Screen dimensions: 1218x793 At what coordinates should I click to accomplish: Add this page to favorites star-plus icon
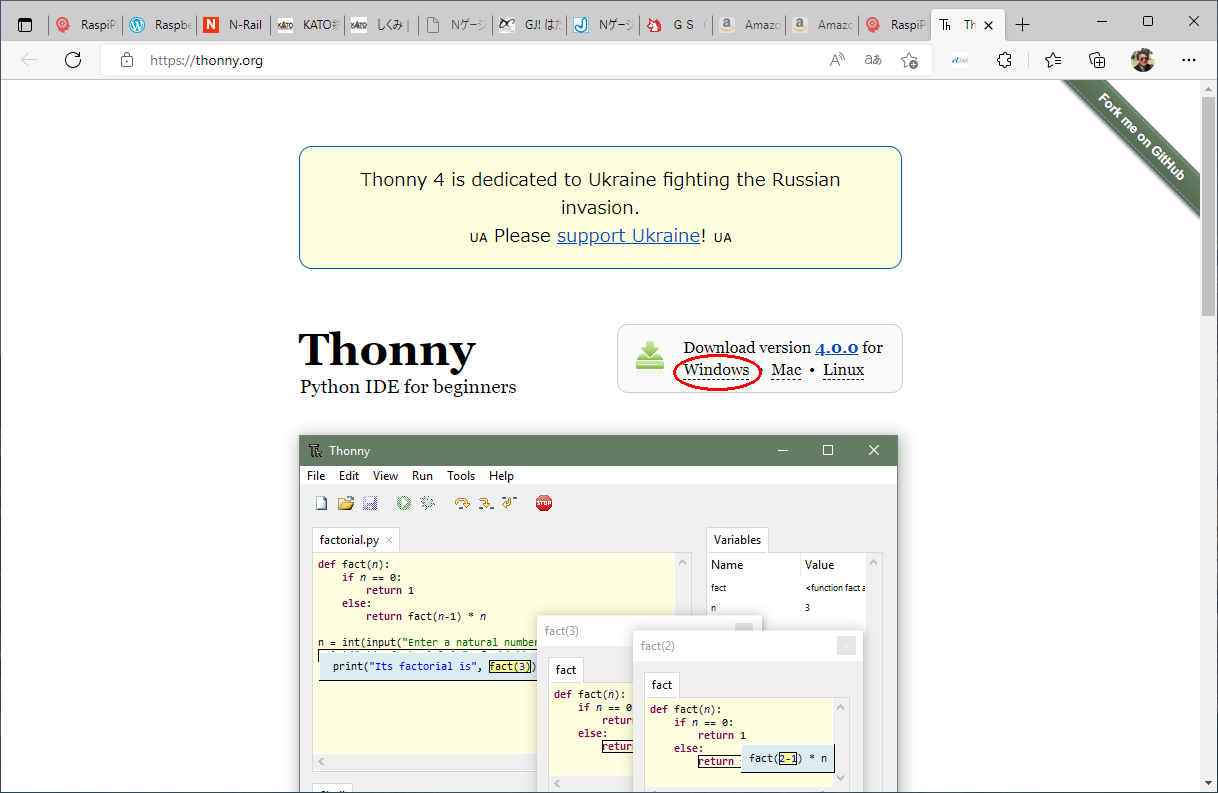[x=909, y=60]
